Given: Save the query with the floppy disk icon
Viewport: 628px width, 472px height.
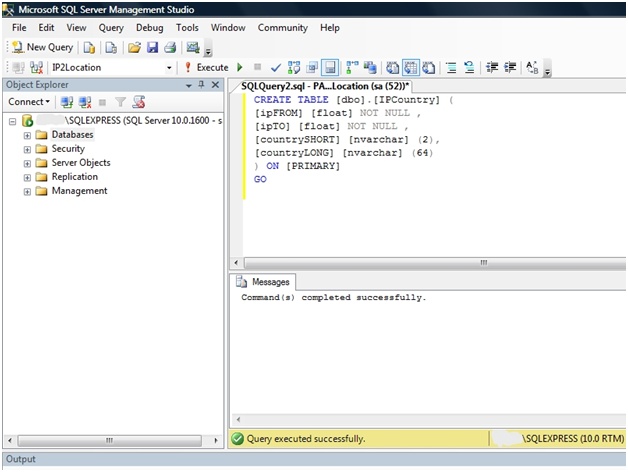Looking at the screenshot, I should [x=153, y=48].
